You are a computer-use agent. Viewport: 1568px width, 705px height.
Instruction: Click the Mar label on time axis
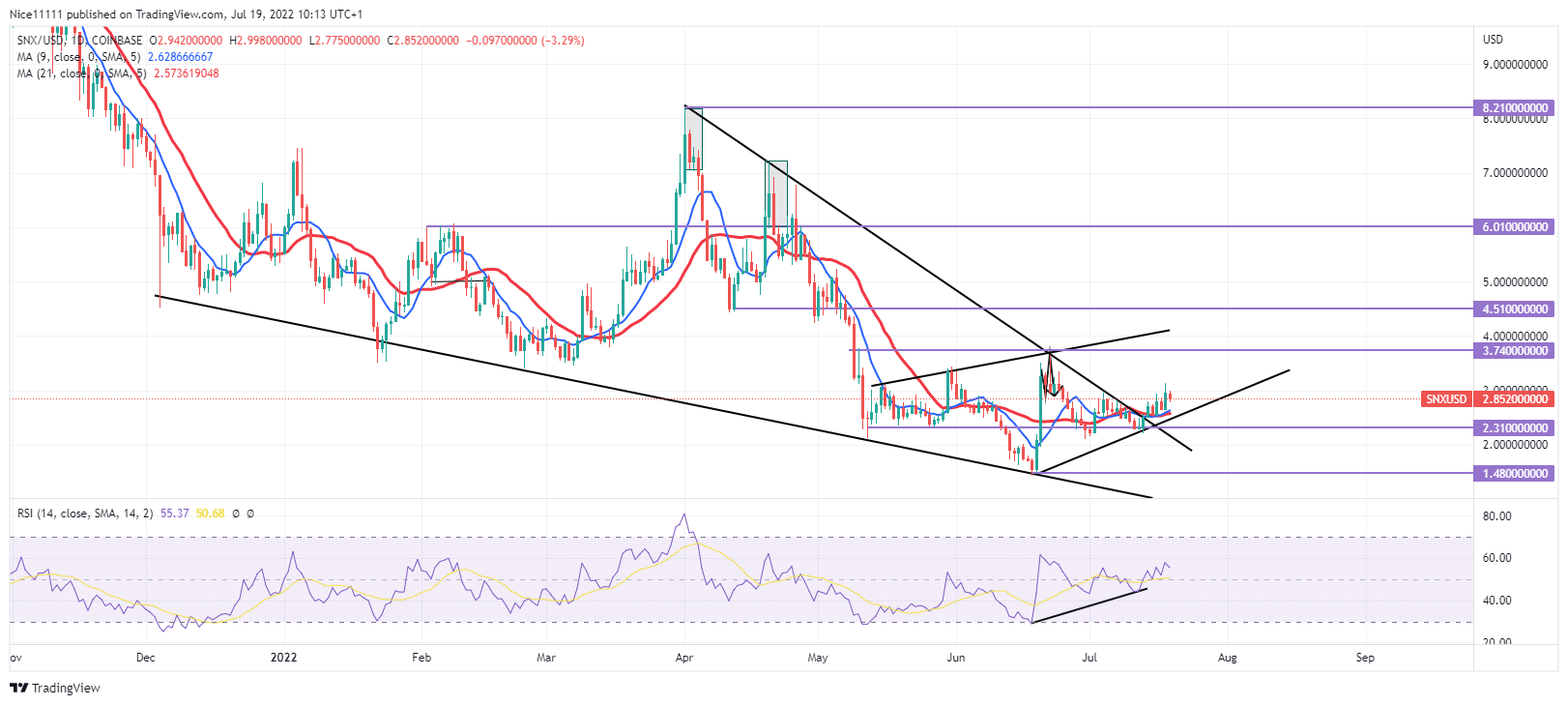click(x=546, y=658)
